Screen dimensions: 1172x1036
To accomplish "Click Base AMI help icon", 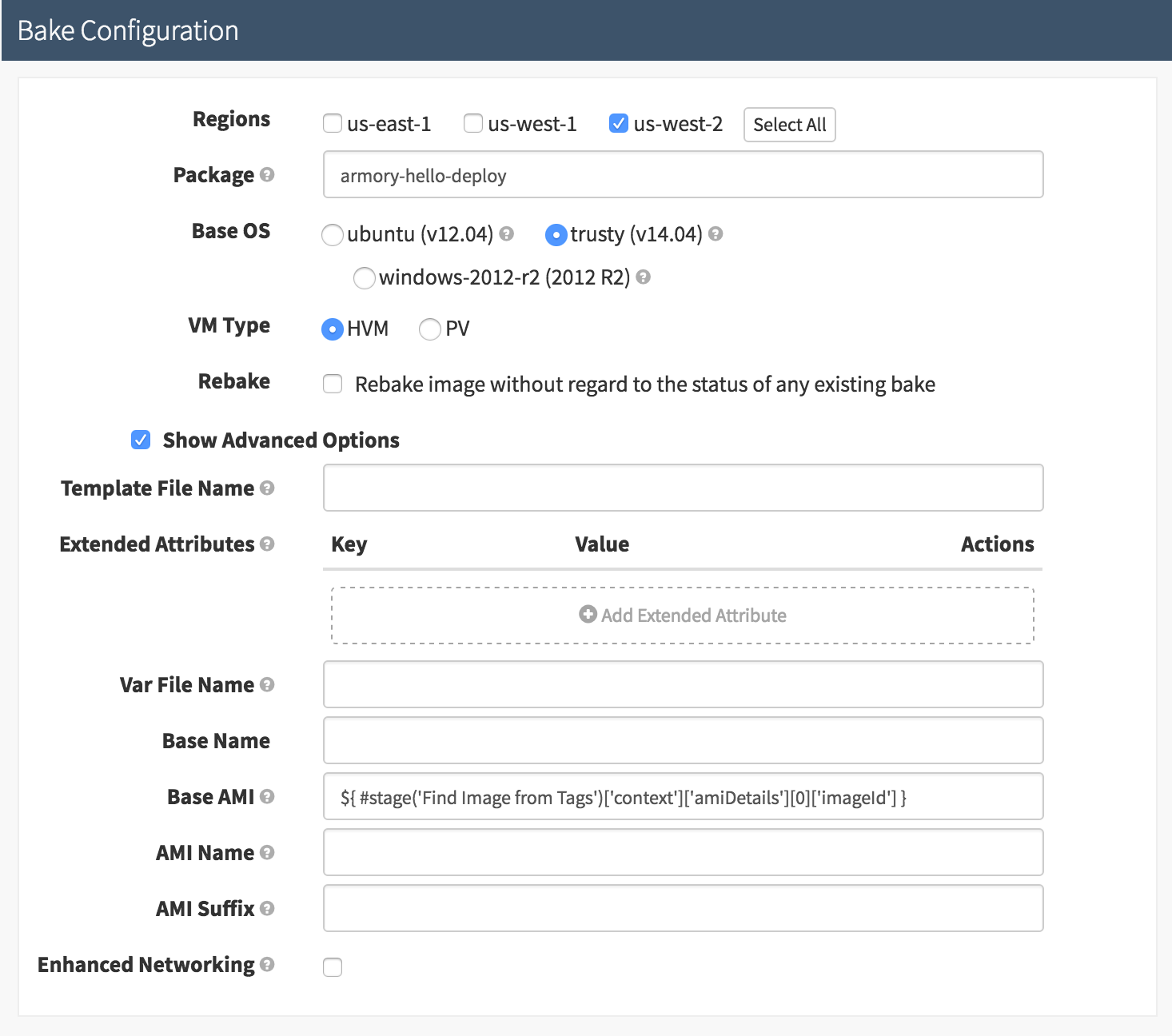I will coord(267,796).
